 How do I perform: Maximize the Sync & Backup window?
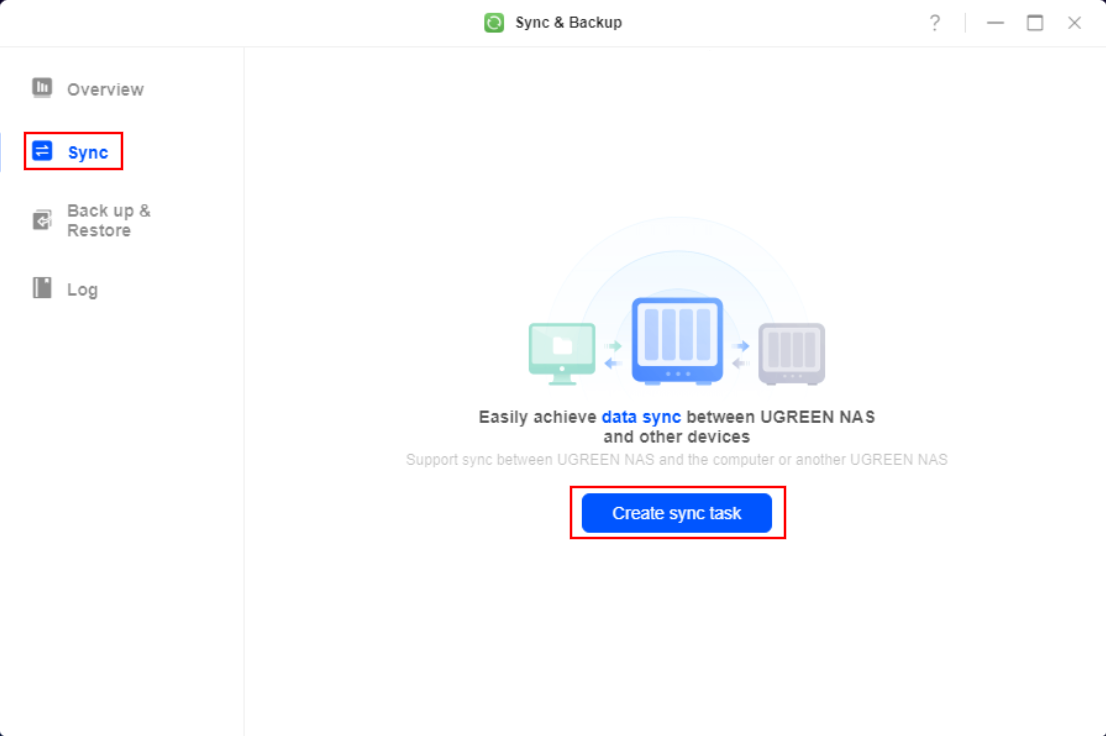click(1035, 23)
